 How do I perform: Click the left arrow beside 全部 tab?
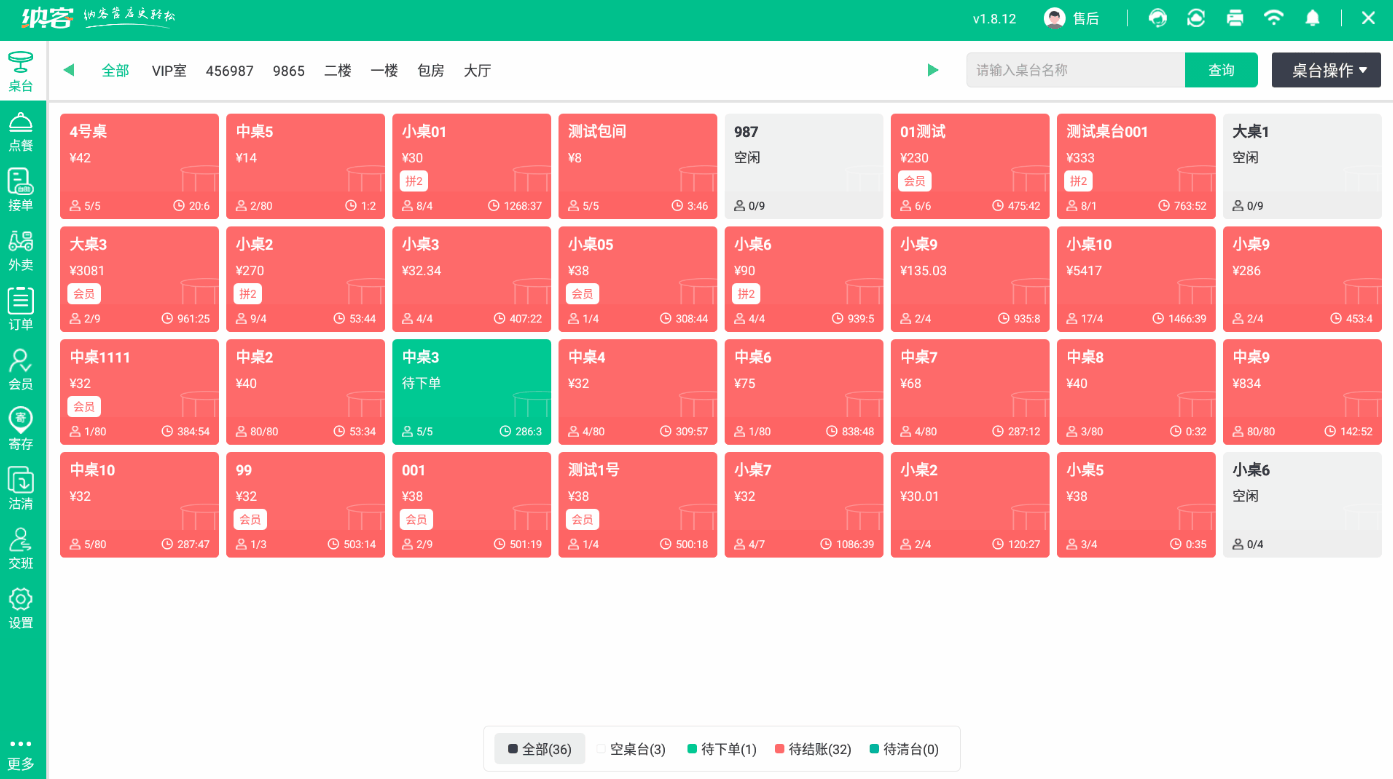pyautogui.click(x=68, y=70)
